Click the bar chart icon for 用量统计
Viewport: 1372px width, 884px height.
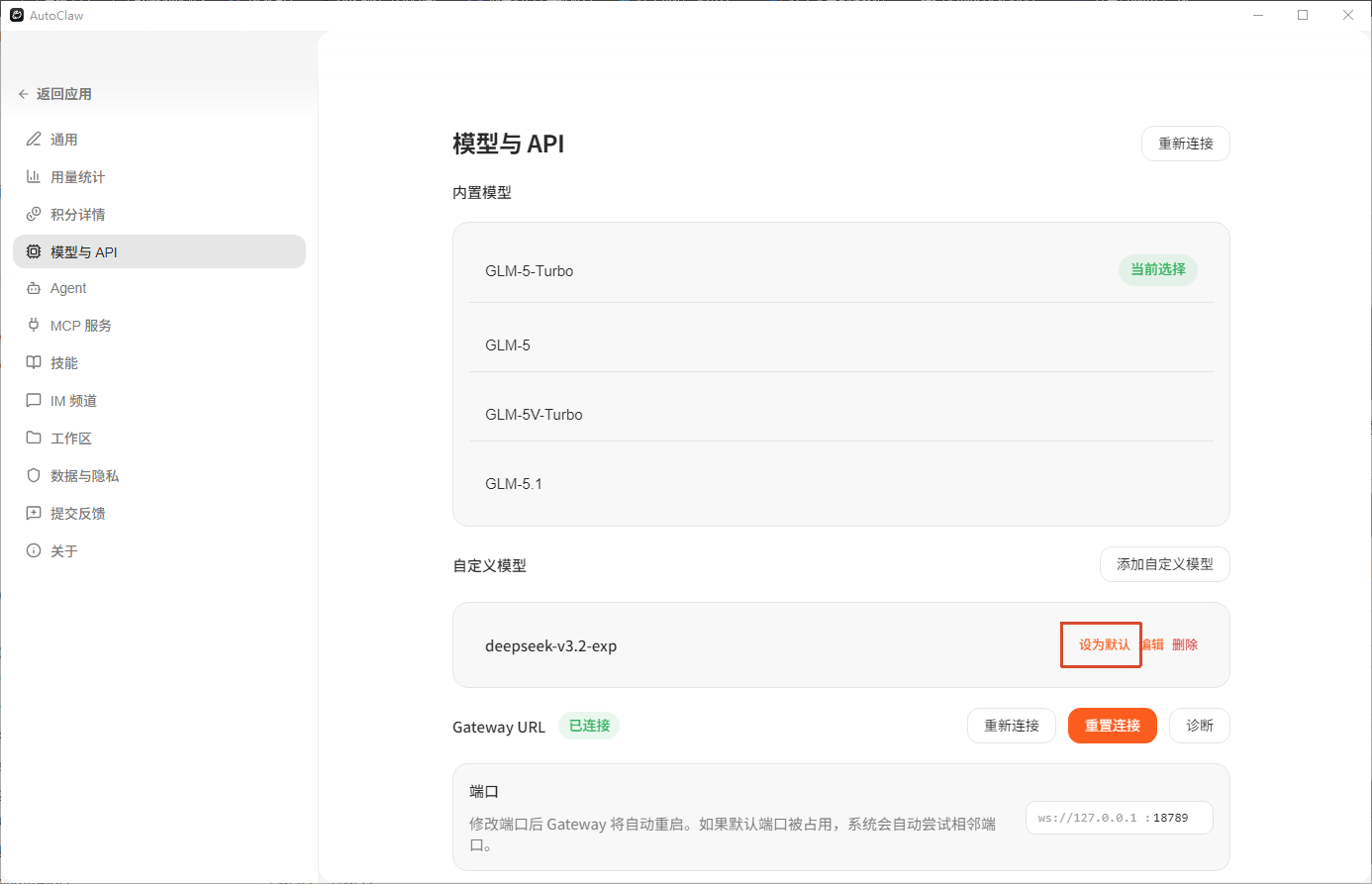(x=34, y=177)
